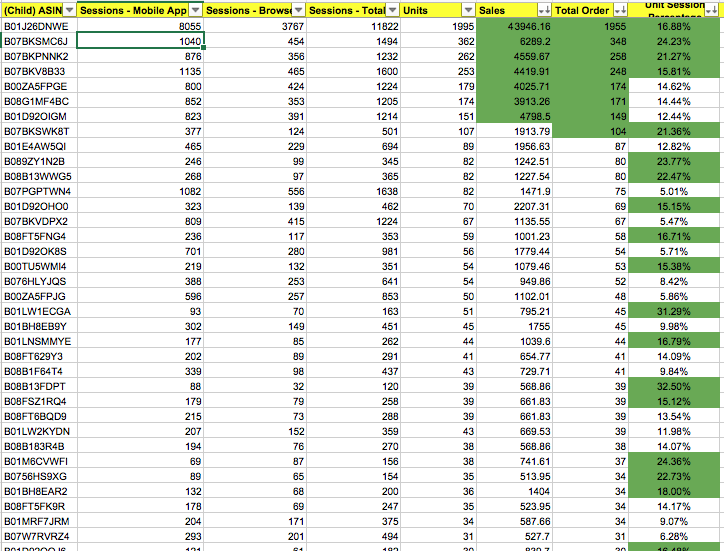Select ASIN cell B07BKV8B33
The image size is (724, 551).
point(39,72)
